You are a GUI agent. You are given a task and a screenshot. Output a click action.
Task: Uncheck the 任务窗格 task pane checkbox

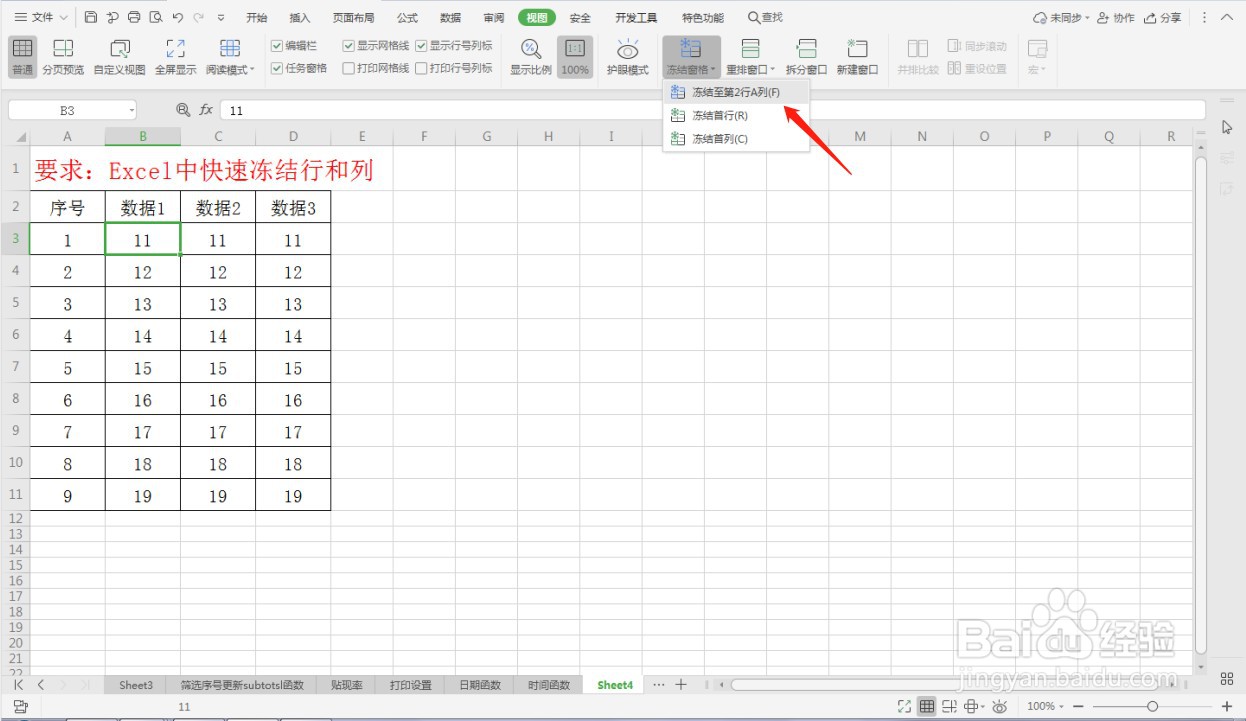[277, 68]
